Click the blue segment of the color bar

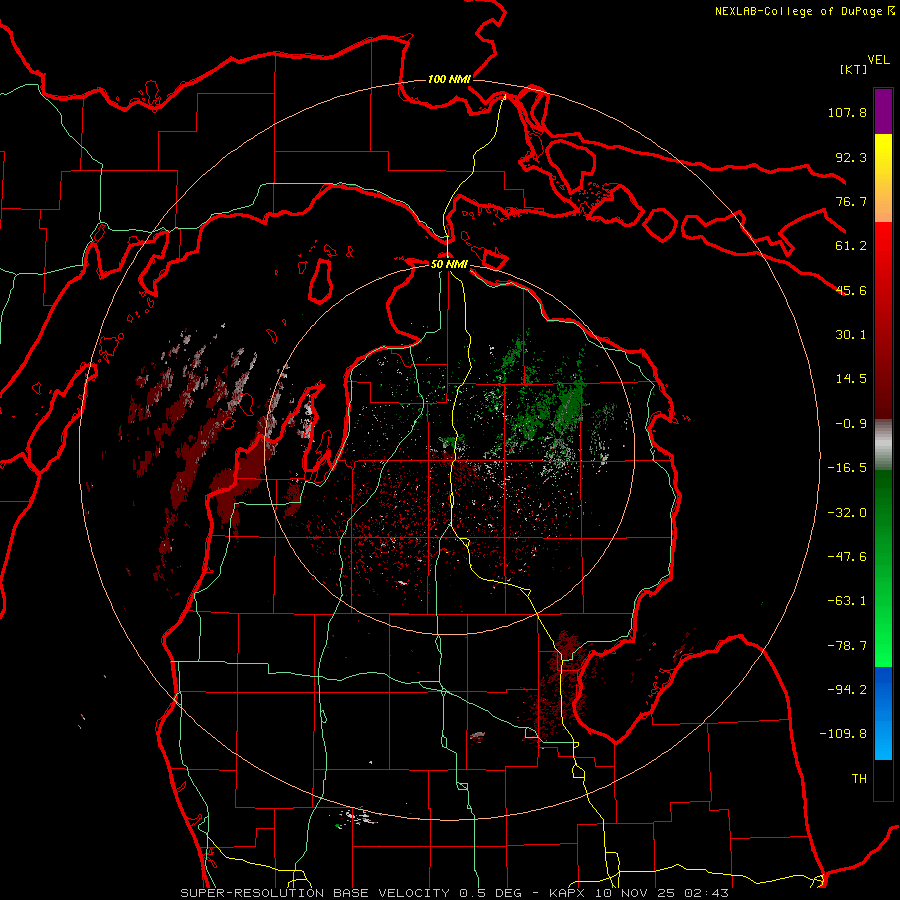tap(883, 713)
